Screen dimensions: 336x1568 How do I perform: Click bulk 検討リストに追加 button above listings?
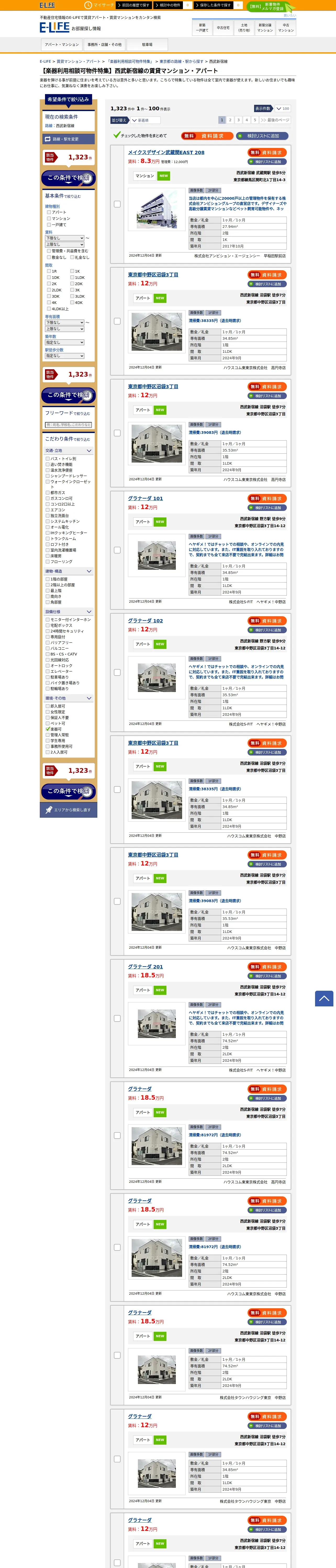tap(262, 136)
